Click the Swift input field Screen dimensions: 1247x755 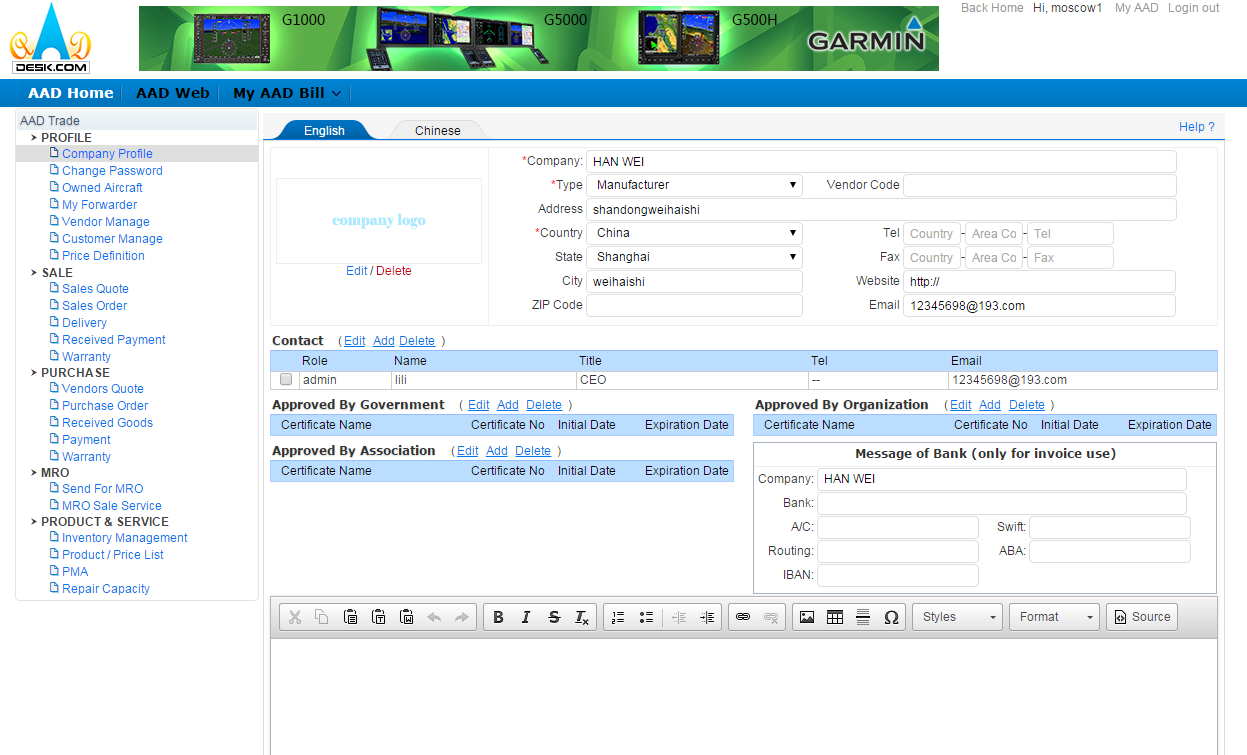[1110, 527]
